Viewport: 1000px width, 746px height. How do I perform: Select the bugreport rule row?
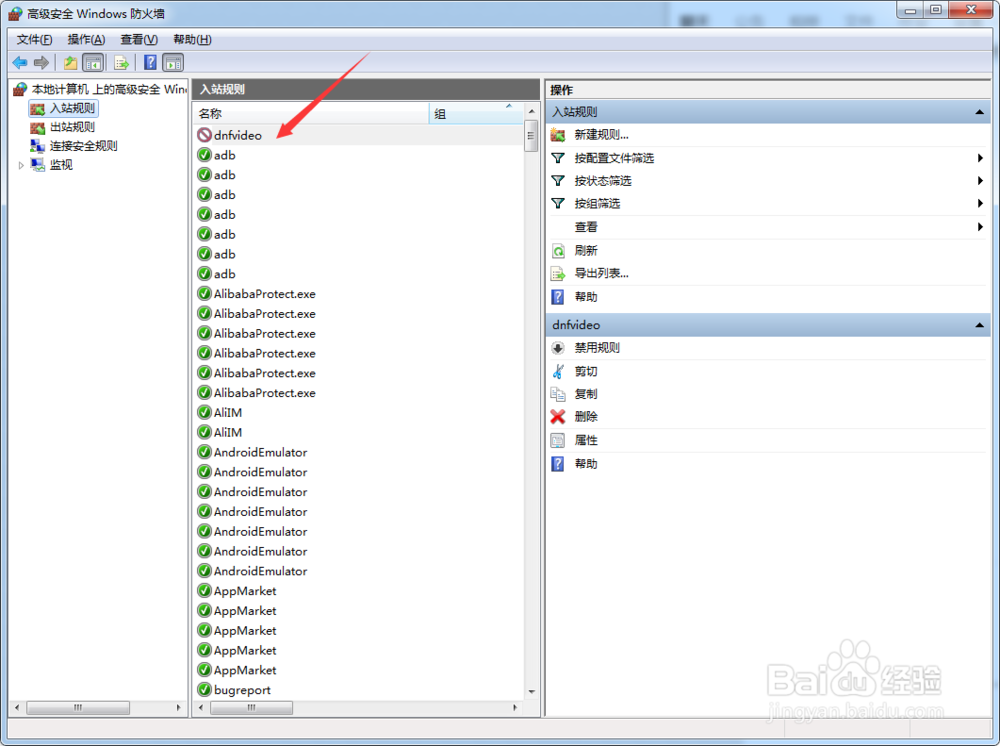[358, 690]
